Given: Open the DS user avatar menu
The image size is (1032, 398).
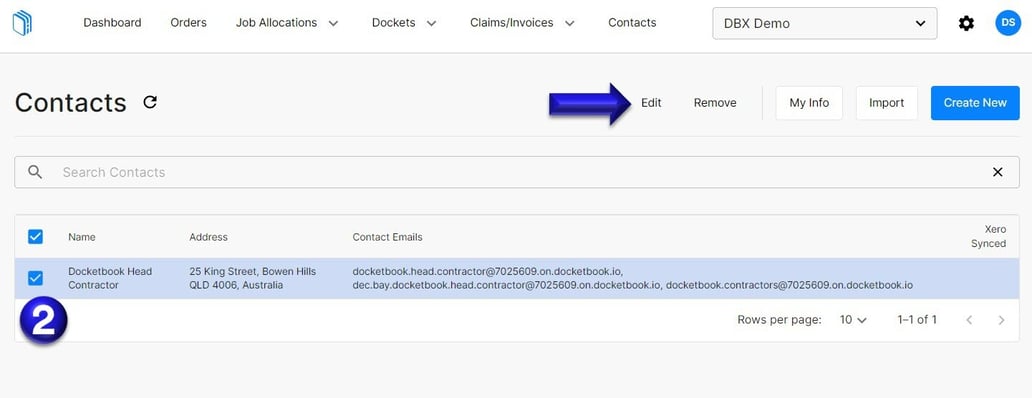Looking at the screenshot, I should point(1008,23).
